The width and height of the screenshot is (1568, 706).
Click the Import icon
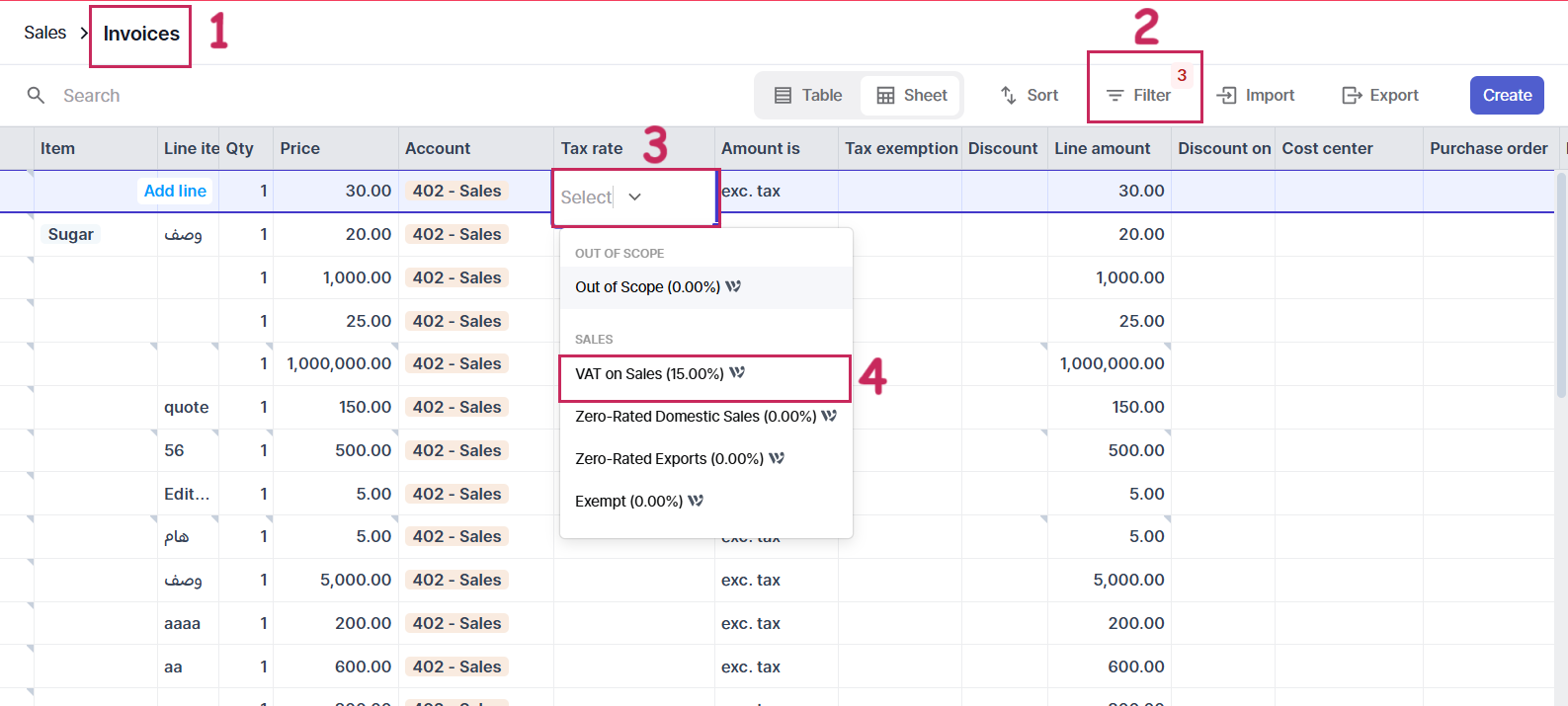1226,95
